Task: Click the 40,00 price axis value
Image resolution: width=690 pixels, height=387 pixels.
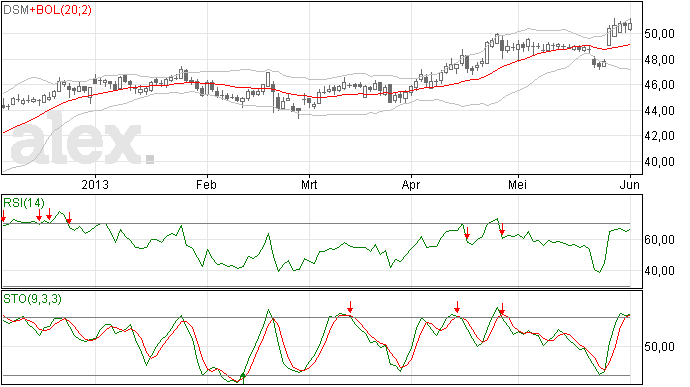Action: [659, 162]
